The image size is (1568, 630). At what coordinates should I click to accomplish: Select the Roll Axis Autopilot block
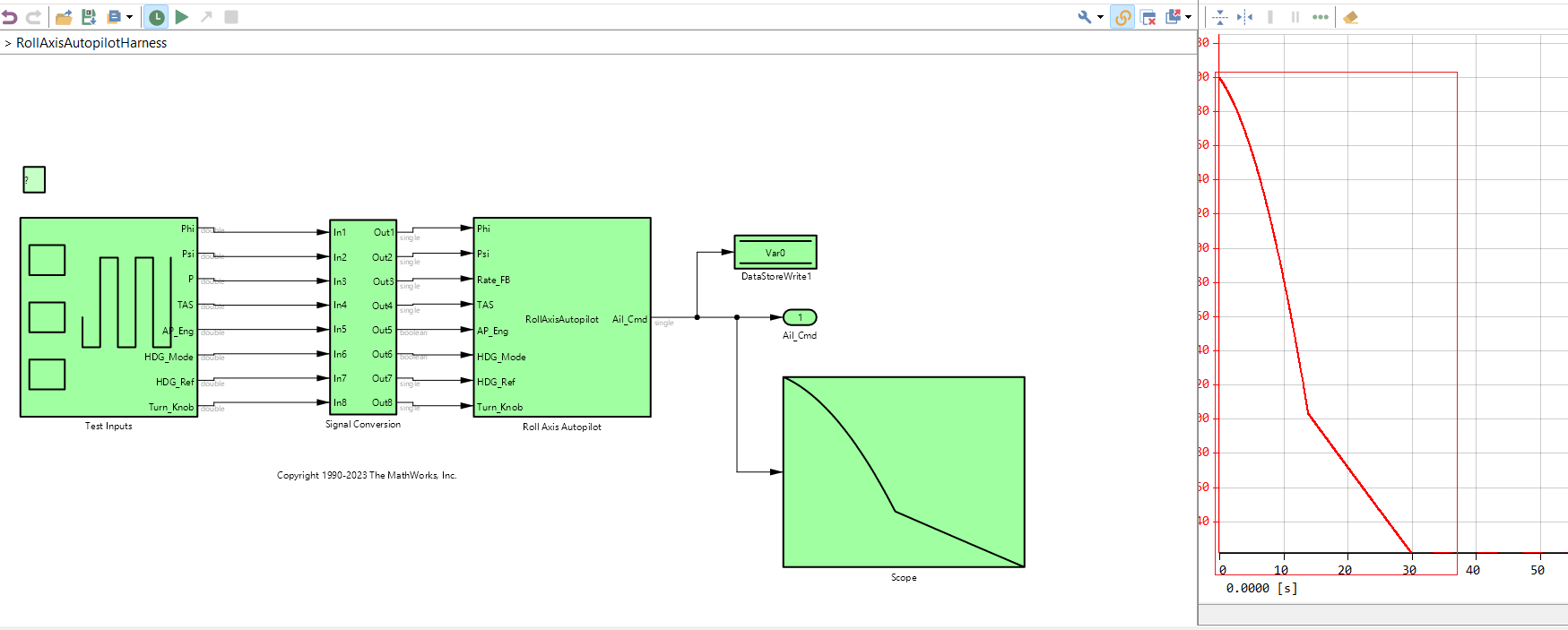(562, 317)
